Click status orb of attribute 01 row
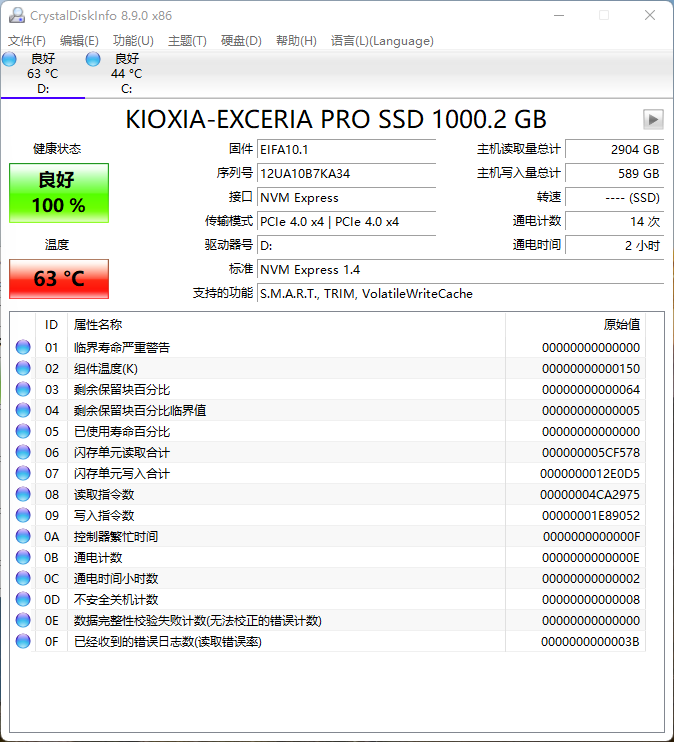Image resolution: width=674 pixels, height=742 pixels. (x=23, y=347)
